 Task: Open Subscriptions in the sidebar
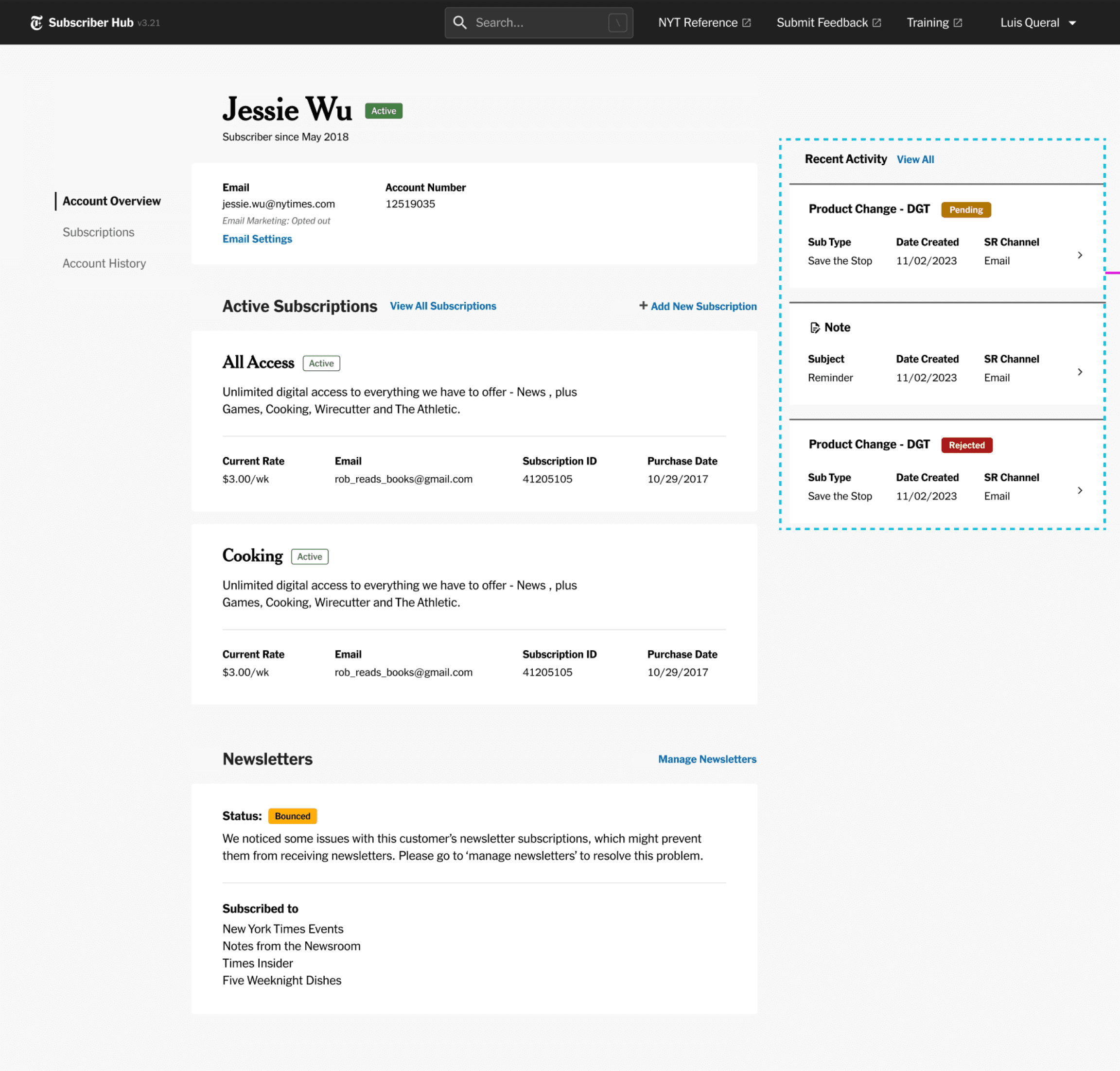point(98,232)
